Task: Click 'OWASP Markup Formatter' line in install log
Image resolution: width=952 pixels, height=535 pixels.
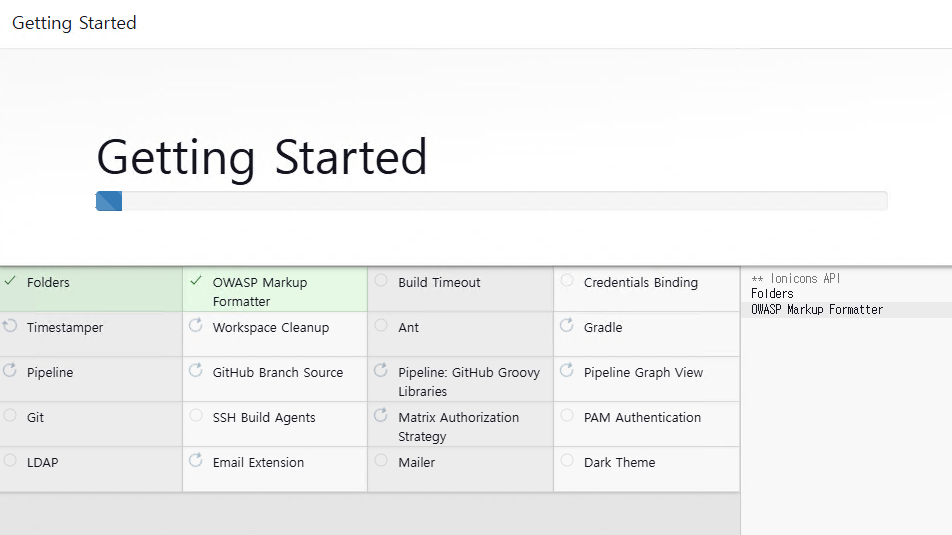Action: [817, 310]
